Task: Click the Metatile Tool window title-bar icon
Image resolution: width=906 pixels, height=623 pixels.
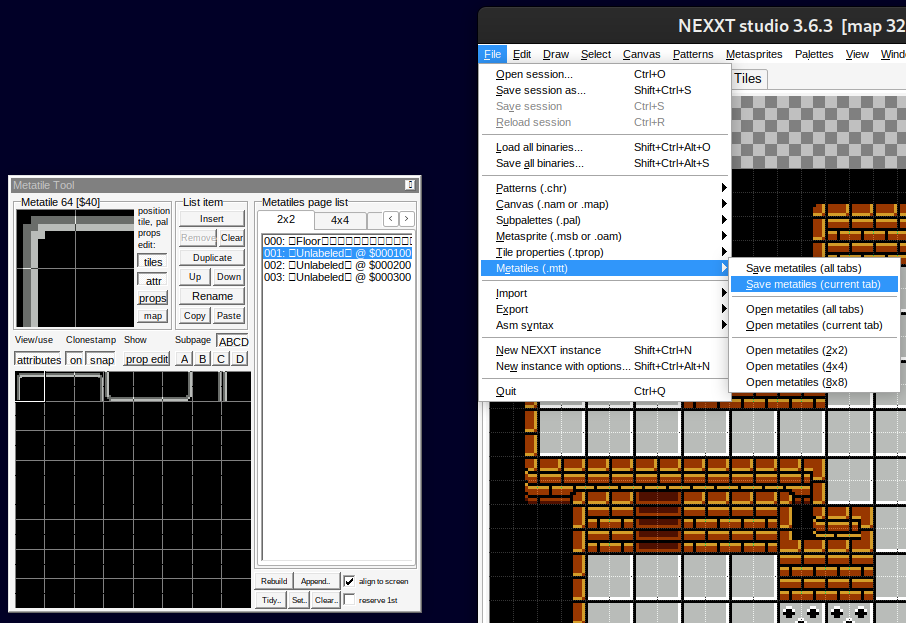Action: (410, 185)
